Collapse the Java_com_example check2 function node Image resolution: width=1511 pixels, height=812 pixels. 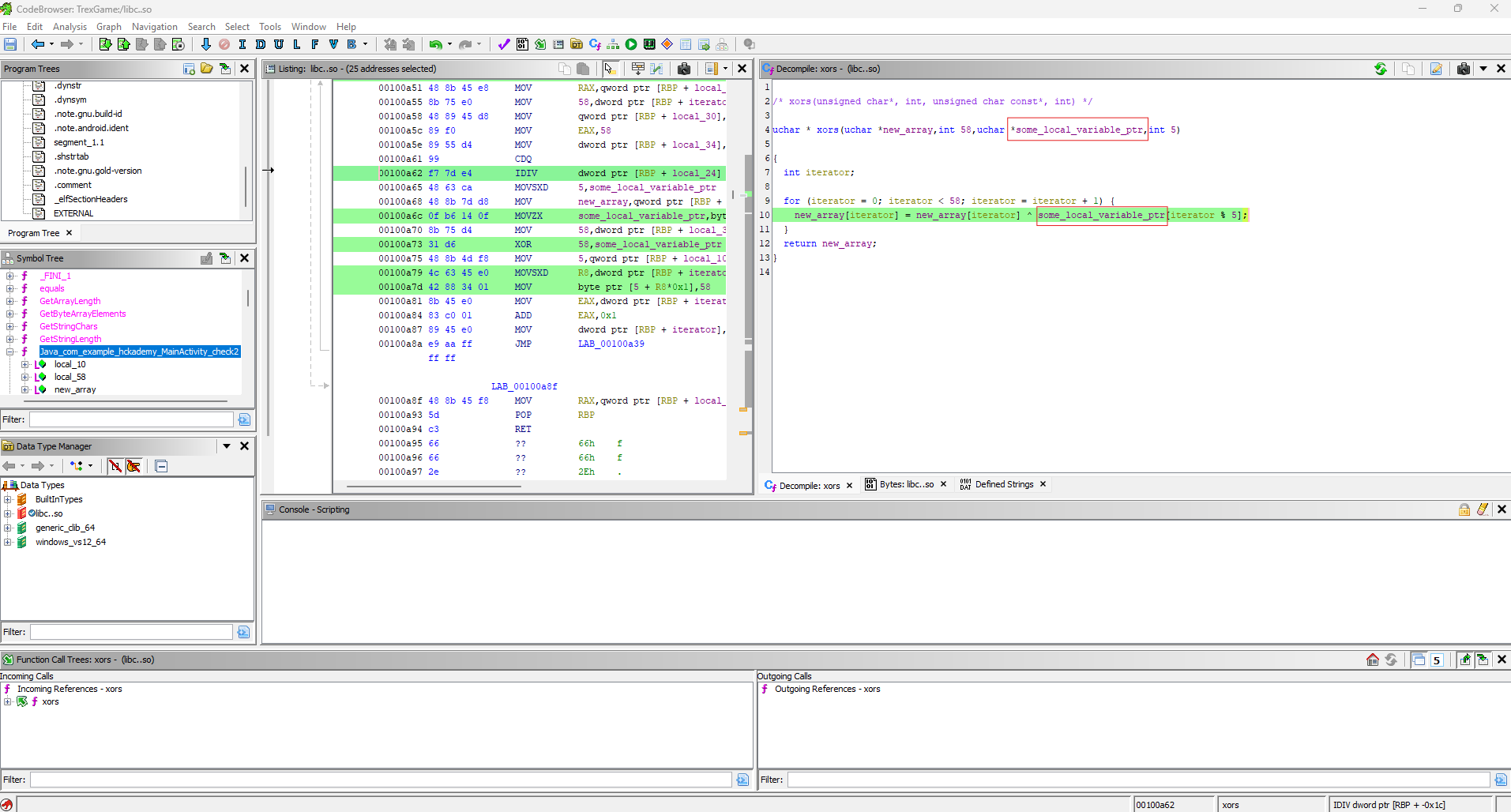(x=10, y=351)
